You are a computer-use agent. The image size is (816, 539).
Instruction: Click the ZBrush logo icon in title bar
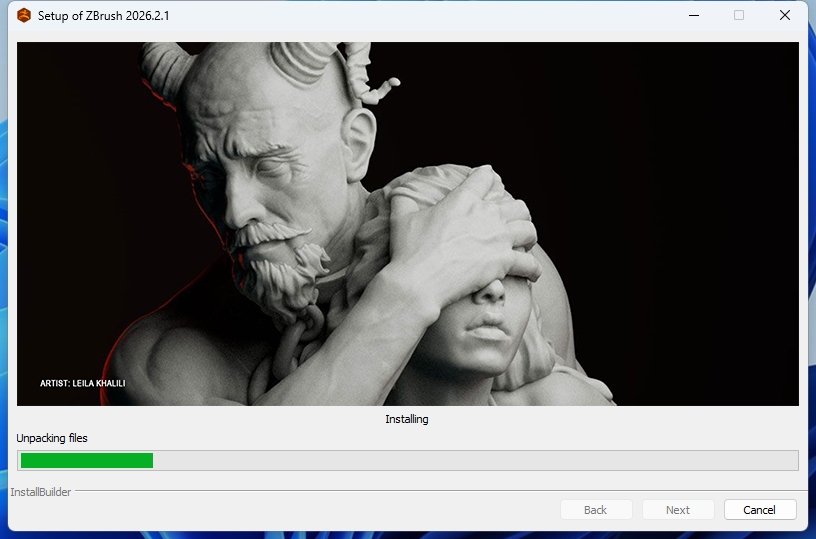click(24, 16)
